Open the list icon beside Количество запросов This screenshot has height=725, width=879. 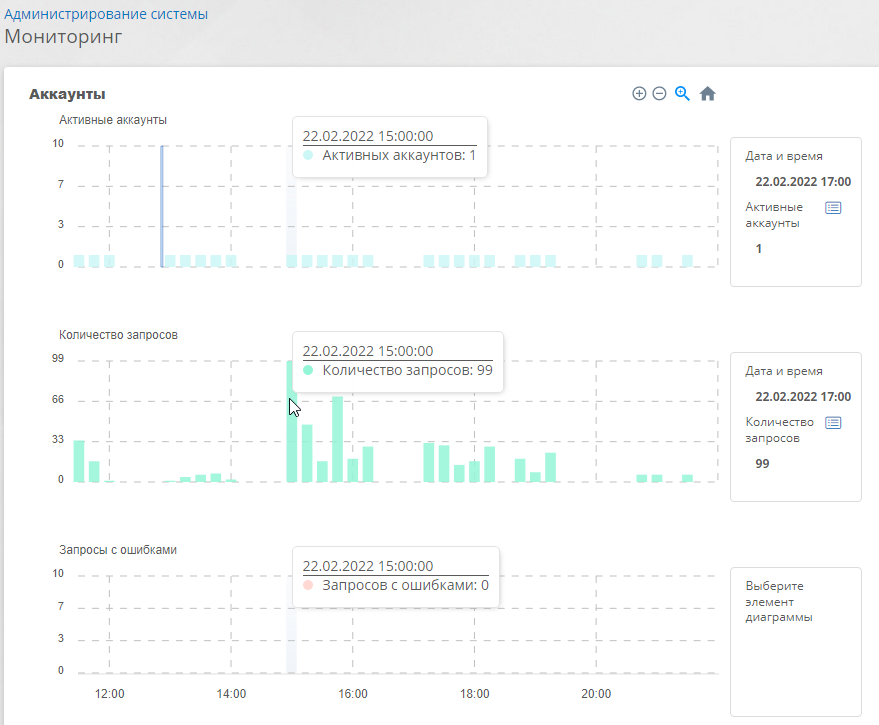click(x=833, y=423)
